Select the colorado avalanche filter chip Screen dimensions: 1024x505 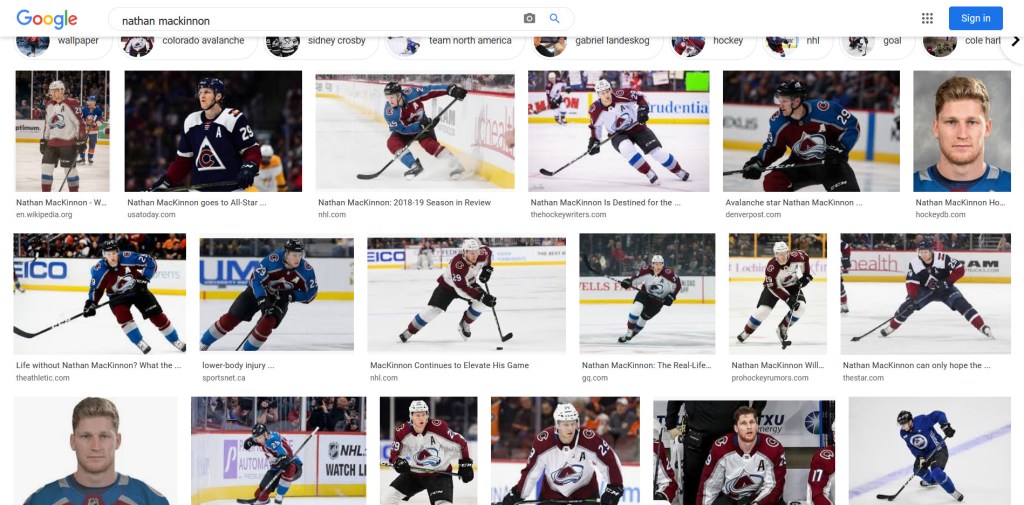(187, 42)
